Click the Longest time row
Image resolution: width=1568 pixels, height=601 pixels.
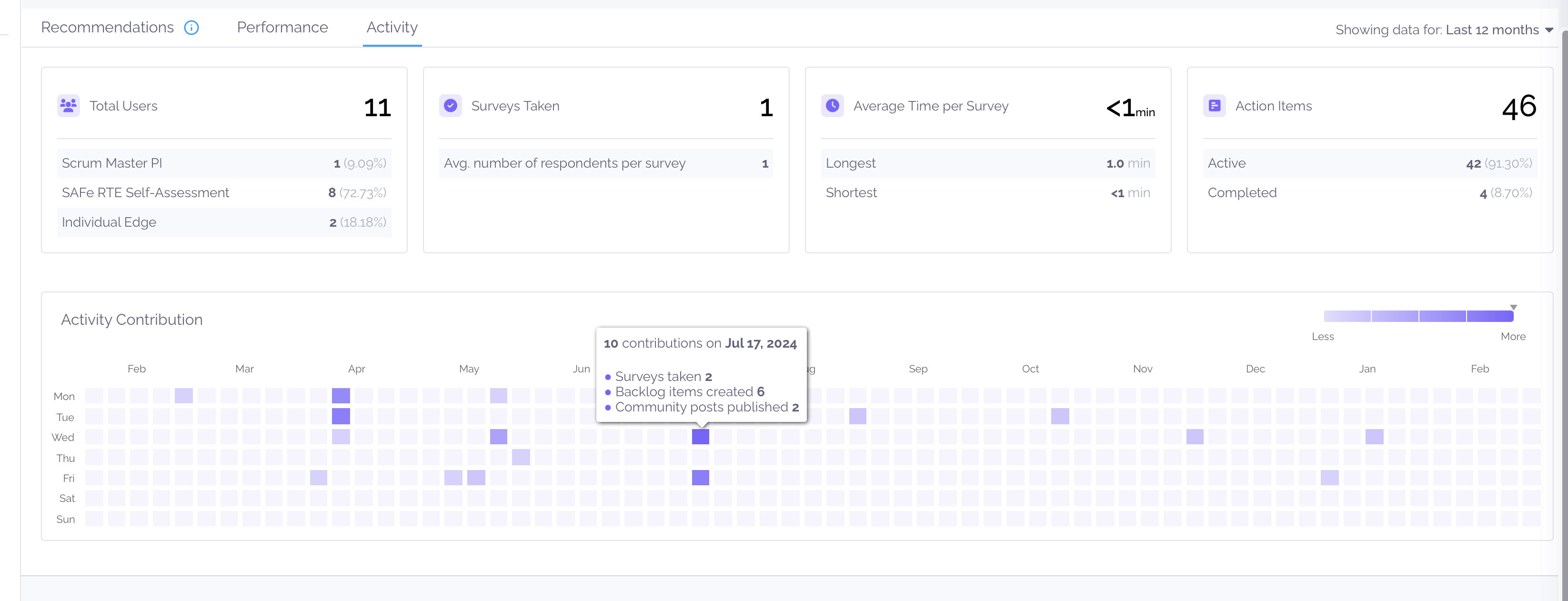[987, 163]
